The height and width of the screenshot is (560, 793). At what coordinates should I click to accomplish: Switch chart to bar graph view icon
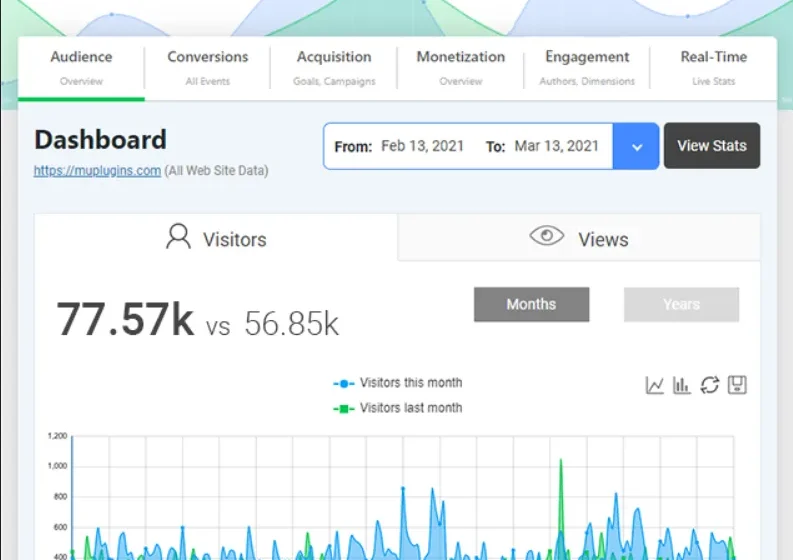pyautogui.click(x=682, y=385)
